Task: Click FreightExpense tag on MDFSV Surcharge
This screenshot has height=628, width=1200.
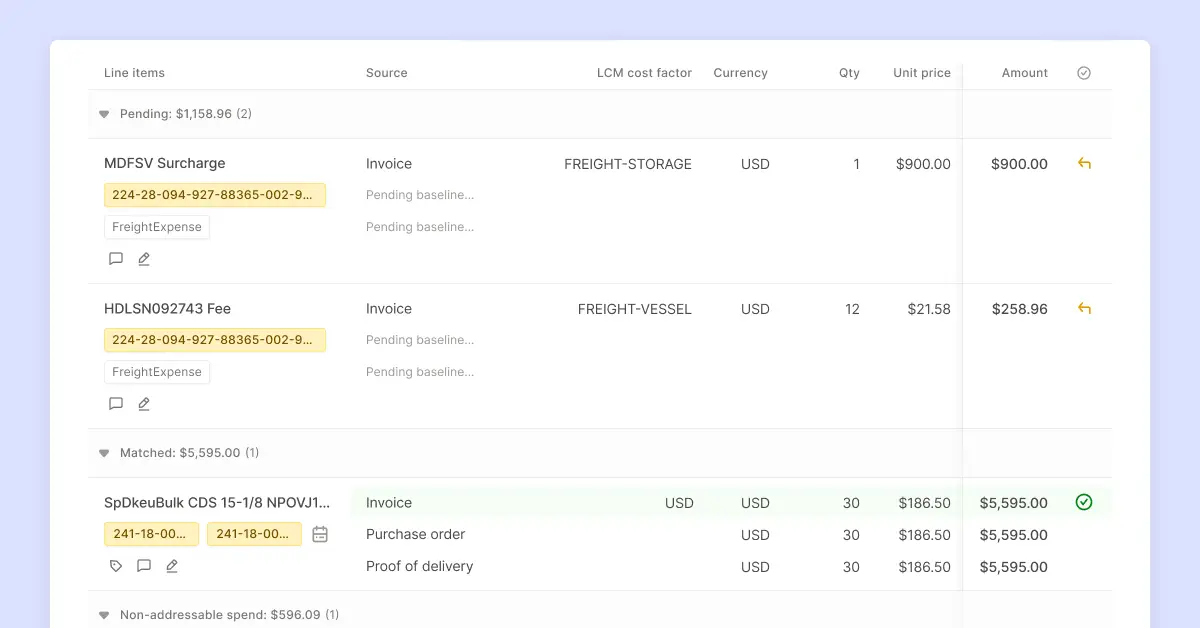Action: pyautogui.click(x=157, y=227)
